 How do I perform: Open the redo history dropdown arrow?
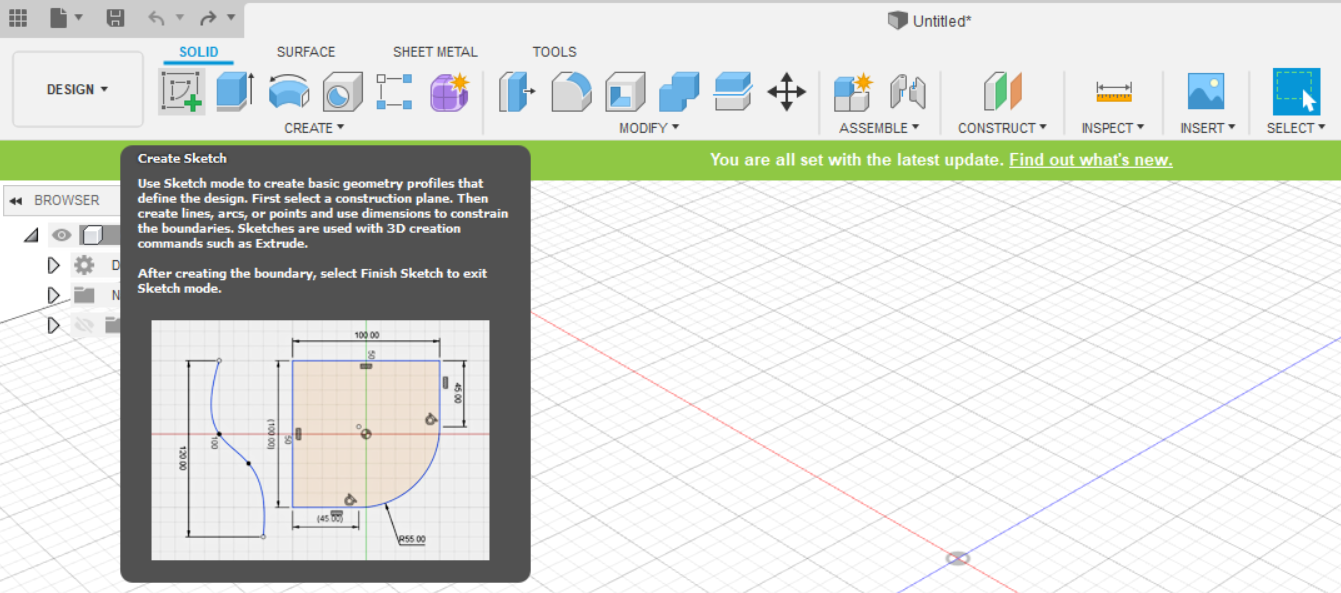pos(231,17)
